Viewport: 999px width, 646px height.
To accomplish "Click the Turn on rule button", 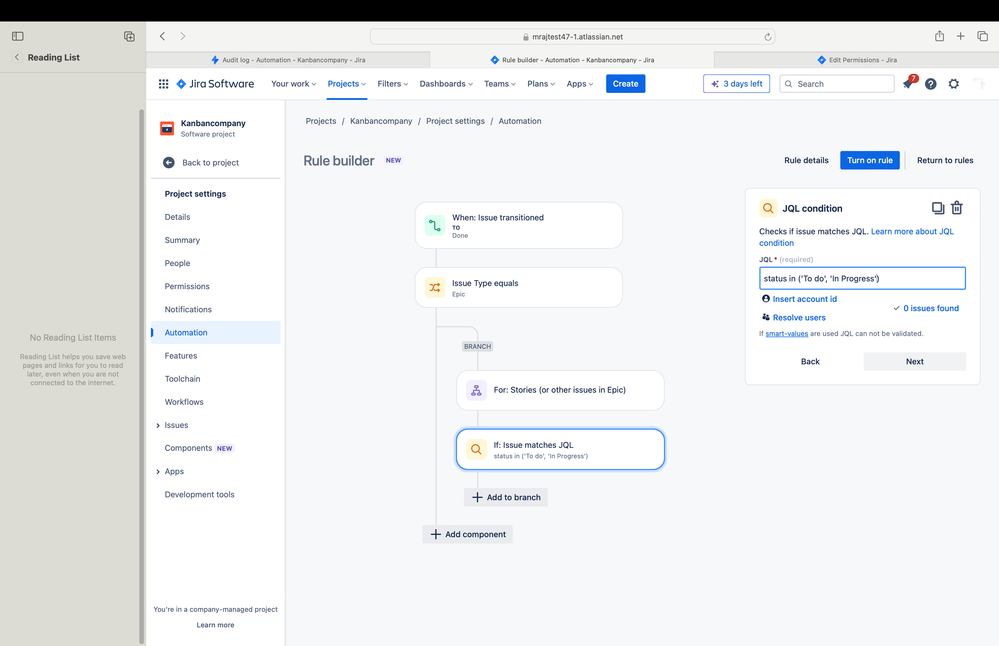I will pos(870,160).
